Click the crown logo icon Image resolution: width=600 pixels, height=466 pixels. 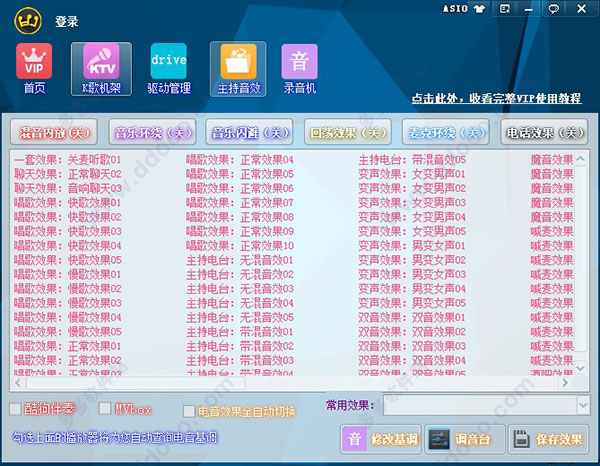tap(28, 21)
